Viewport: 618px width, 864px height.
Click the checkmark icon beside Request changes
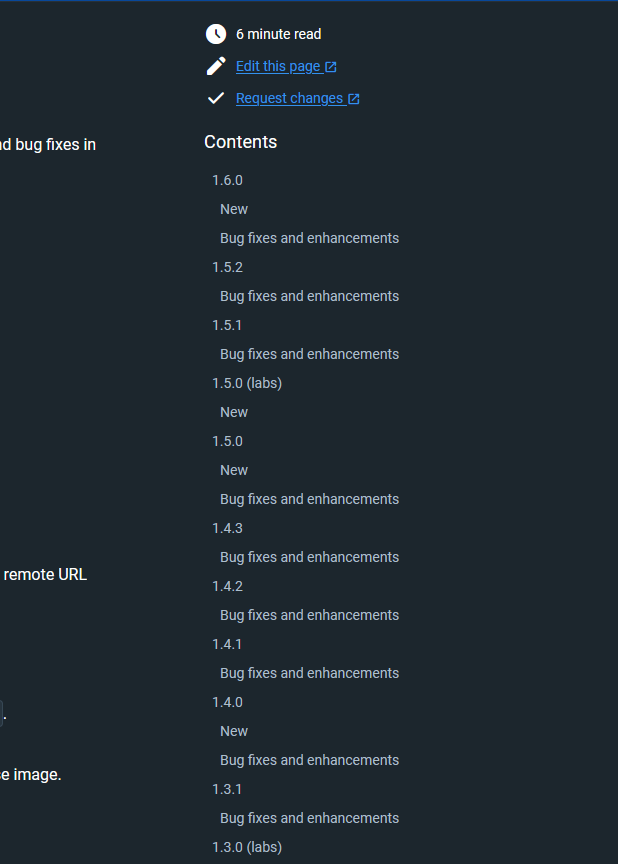point(214,97)
